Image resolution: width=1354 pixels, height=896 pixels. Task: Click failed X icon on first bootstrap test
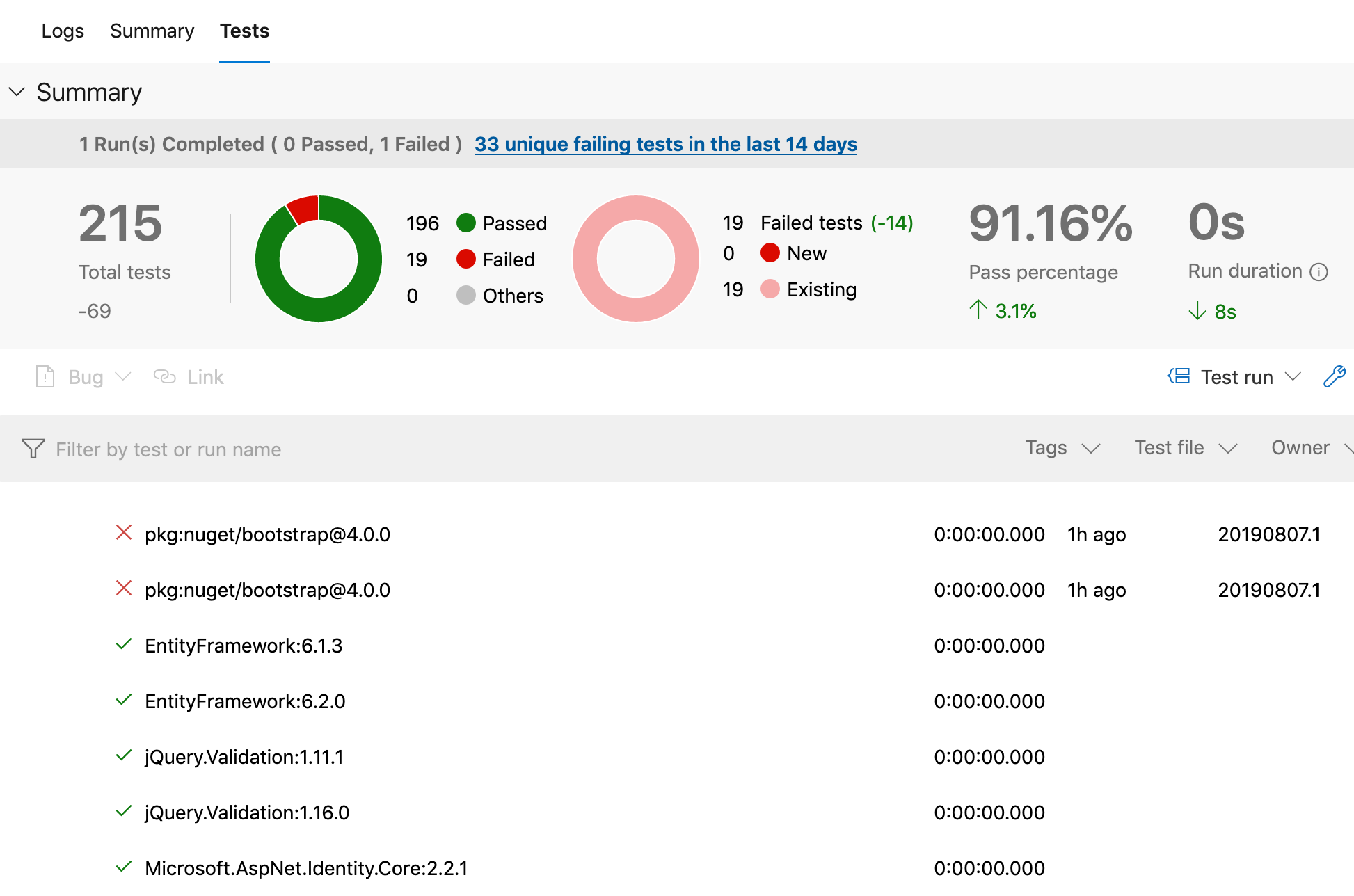coord(124,533)
